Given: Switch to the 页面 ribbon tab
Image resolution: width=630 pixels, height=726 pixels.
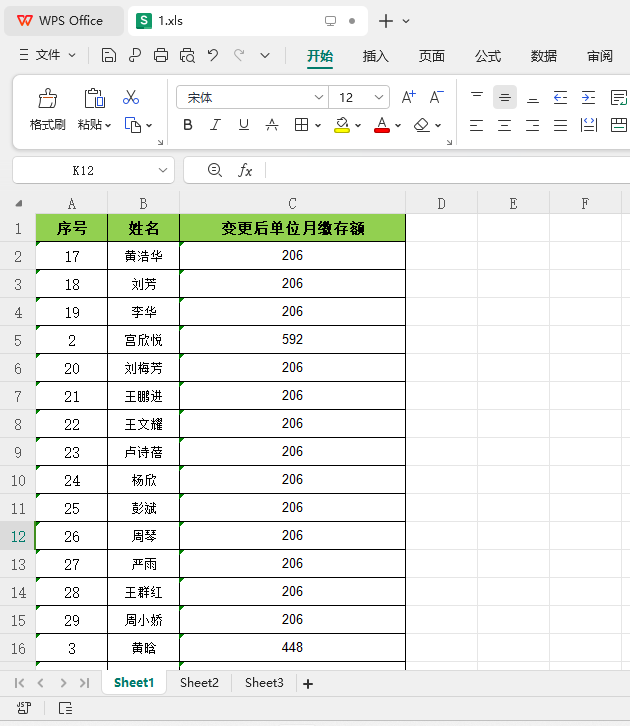Looking at the screenshot, I should click(x=431, y=56).
